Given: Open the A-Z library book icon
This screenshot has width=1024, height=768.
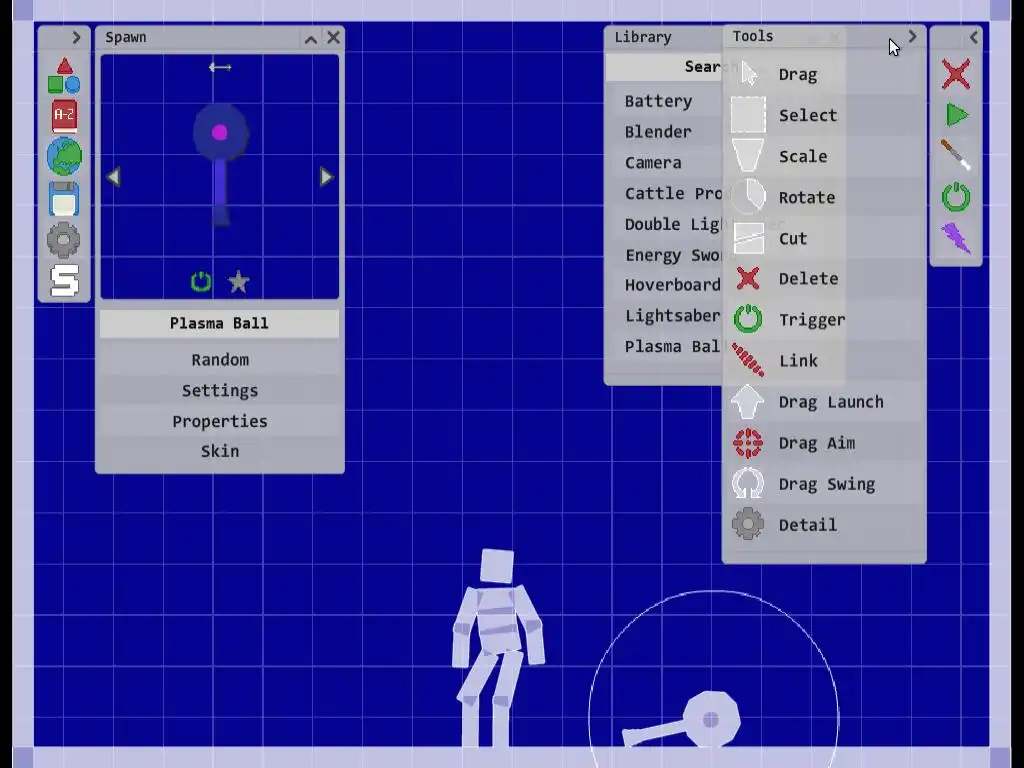Looking at the screenshot, I should click(x=64, y=116).
